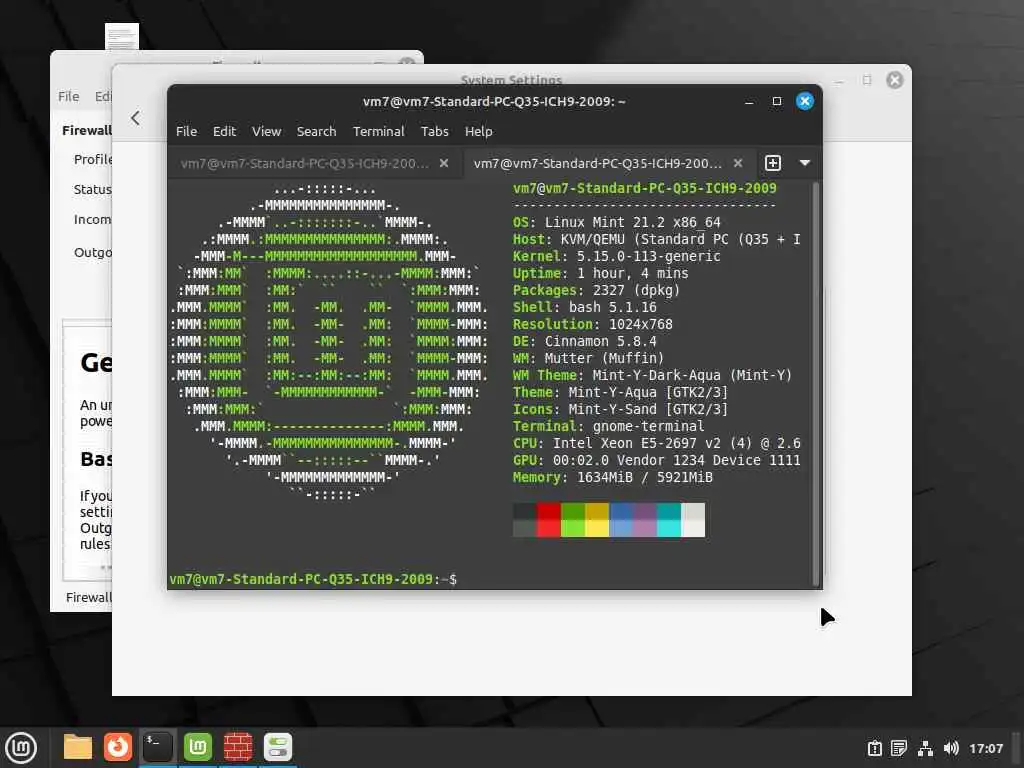The image size is (1024, 768).
Task: Click the 'OS: Linux Mint 21.2' line
Action: pos(616,223)
